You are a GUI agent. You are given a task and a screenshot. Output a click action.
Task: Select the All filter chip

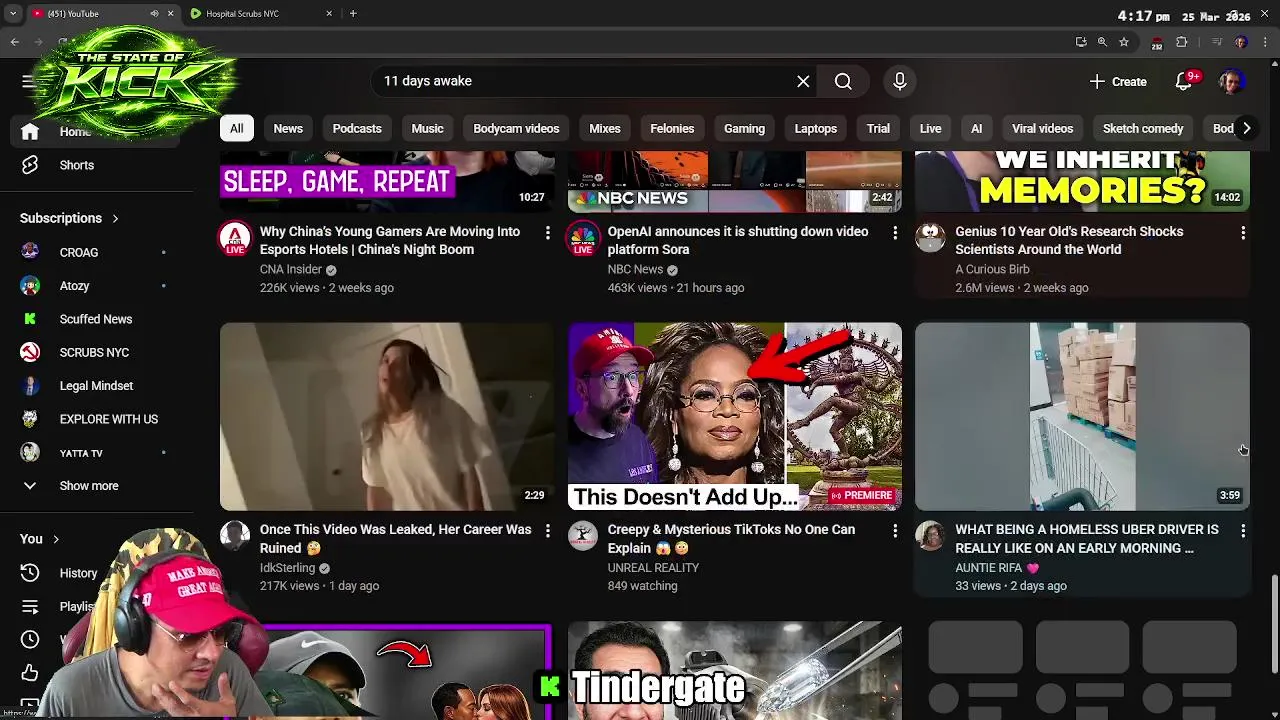click(236, 128)
